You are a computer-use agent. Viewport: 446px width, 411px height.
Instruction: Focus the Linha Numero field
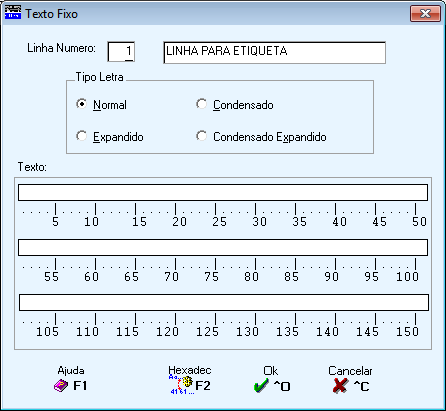[x=121, y=52]
